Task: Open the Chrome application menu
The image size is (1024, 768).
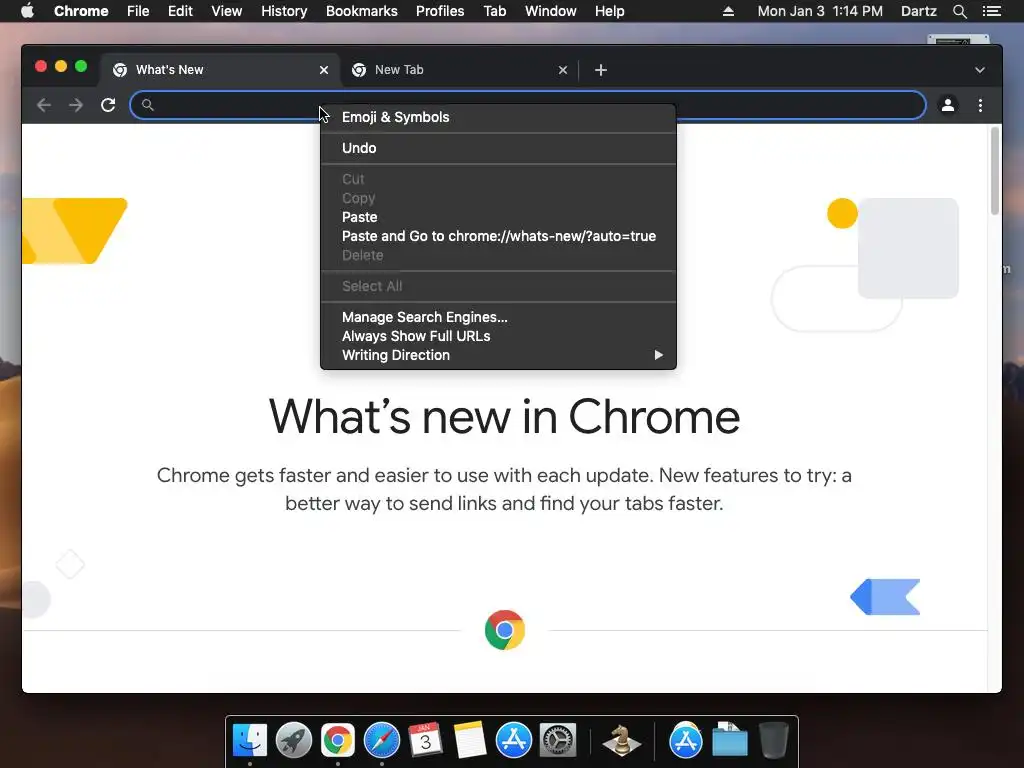Action: click(x=81, y=11)
